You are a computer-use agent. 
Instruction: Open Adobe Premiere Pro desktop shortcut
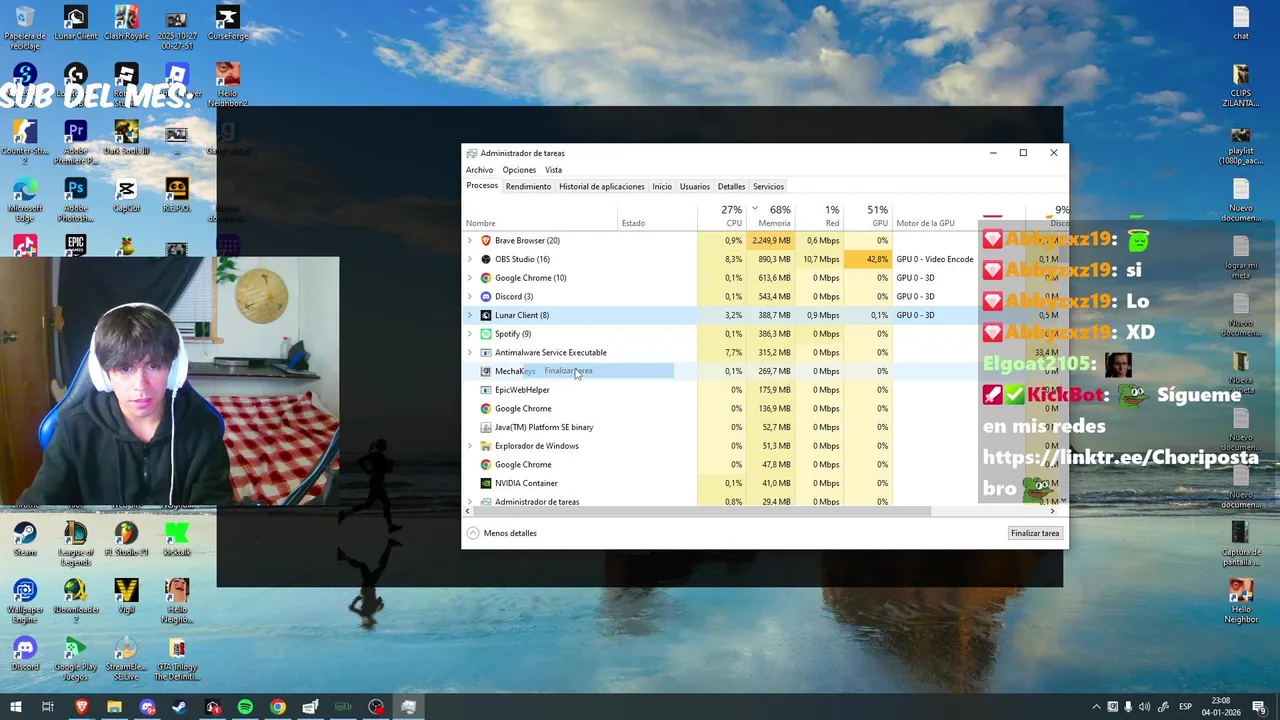(x=75, y=143)
